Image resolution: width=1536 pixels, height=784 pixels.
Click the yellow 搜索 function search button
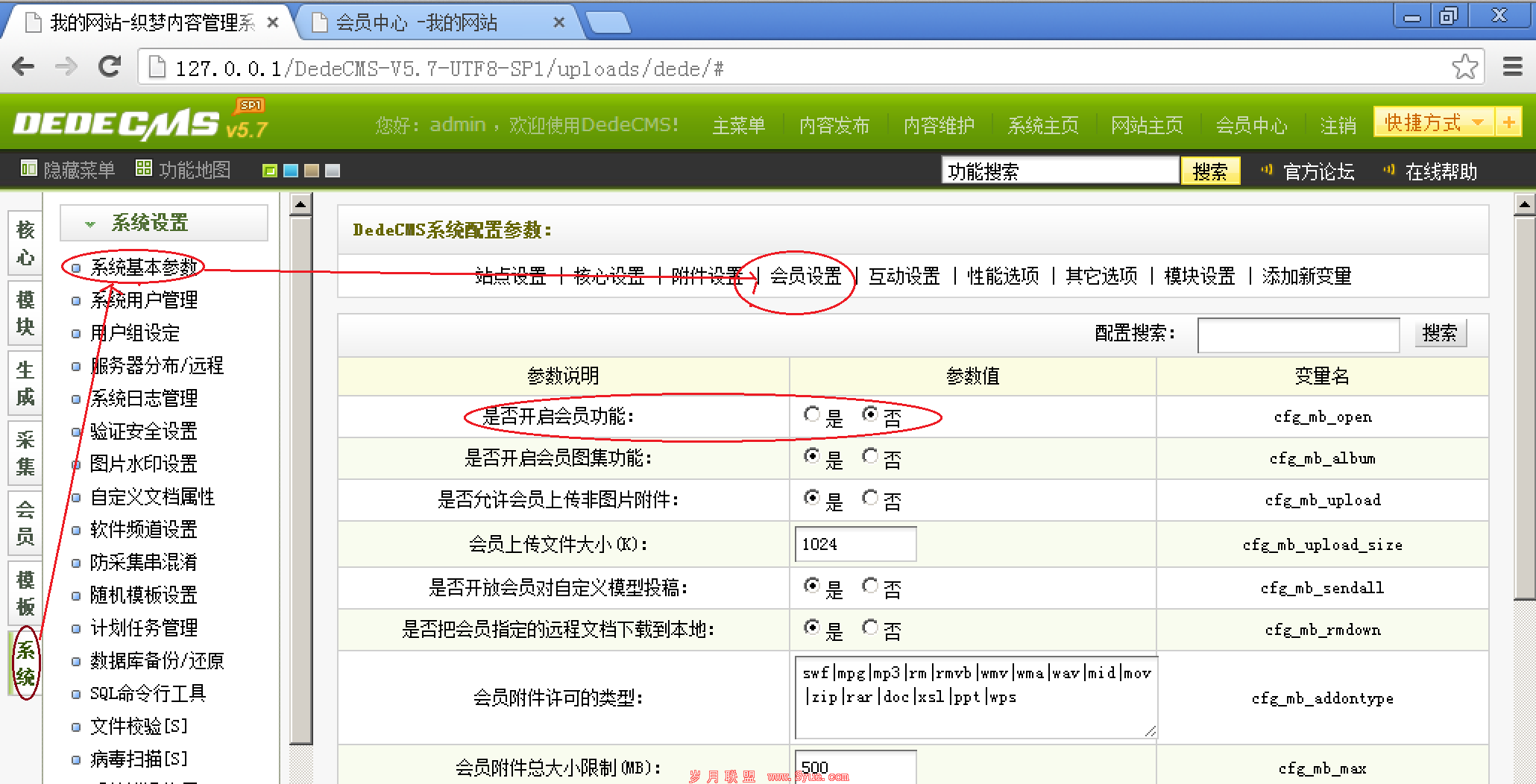pyautogui.click(x=1210, y=171)
